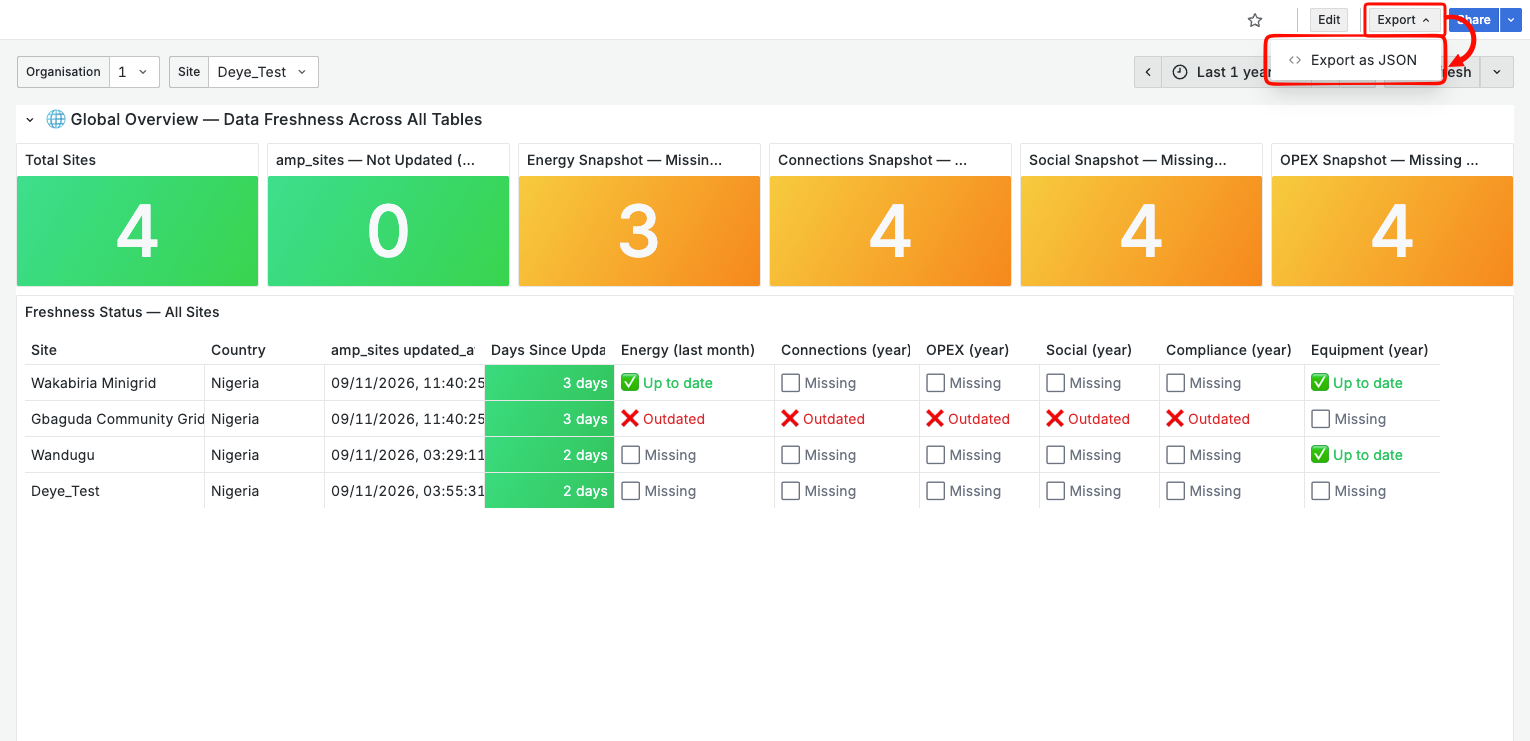Click the blue Share button
Image resolution: width=1530 pixels, height=741 pixels.
point(1475,20)
